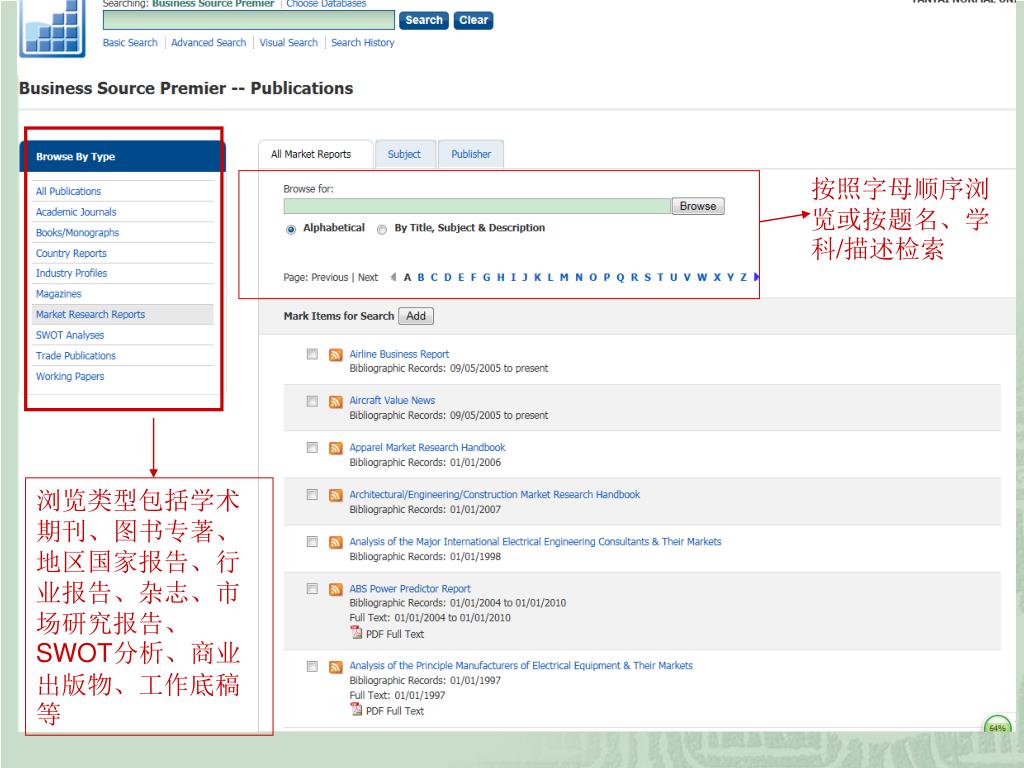
Task: Browse Industry Profiles type
Action: click(x=71, y=274)
